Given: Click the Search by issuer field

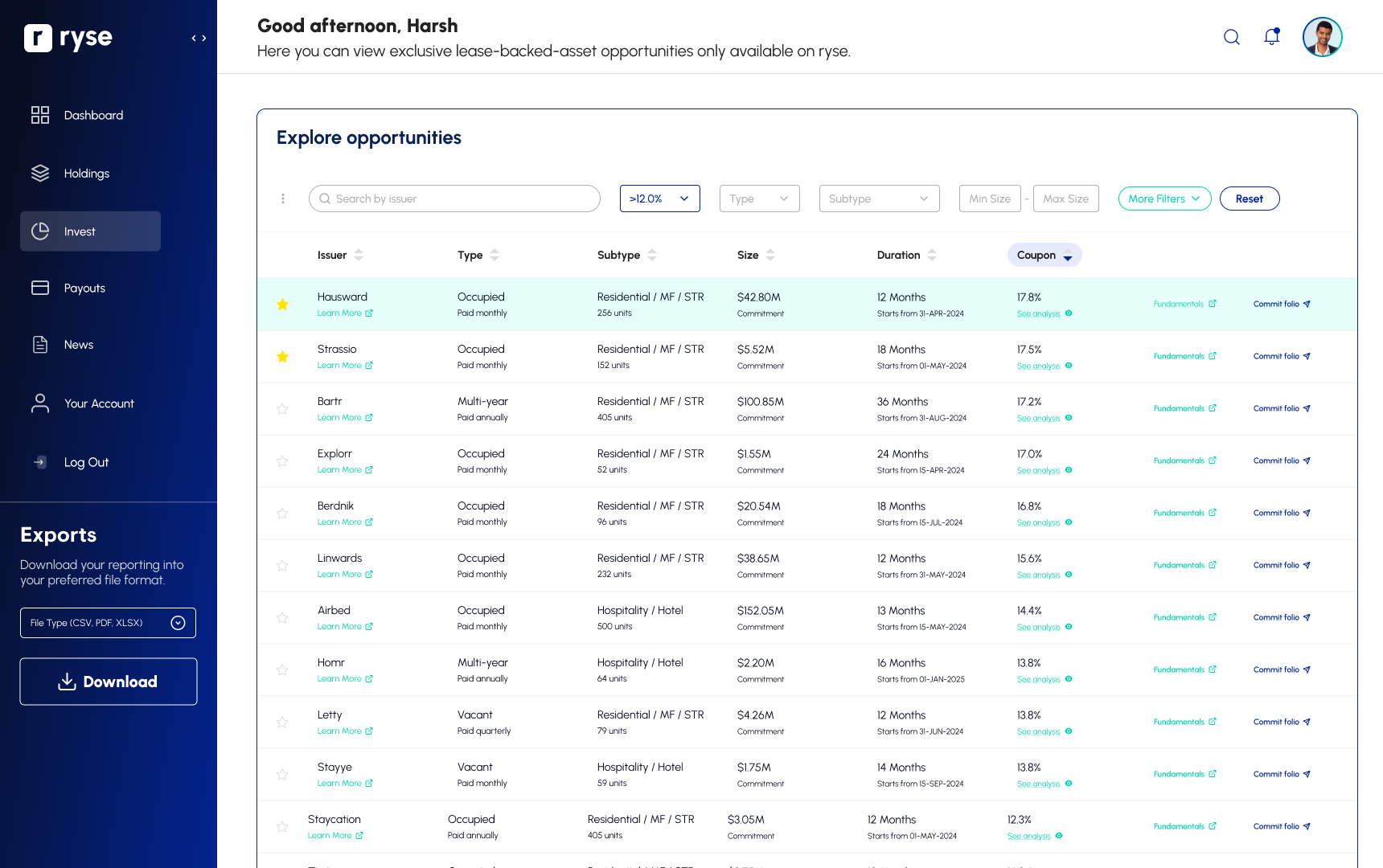Looking at the screenshot, I should coord(454,199).
